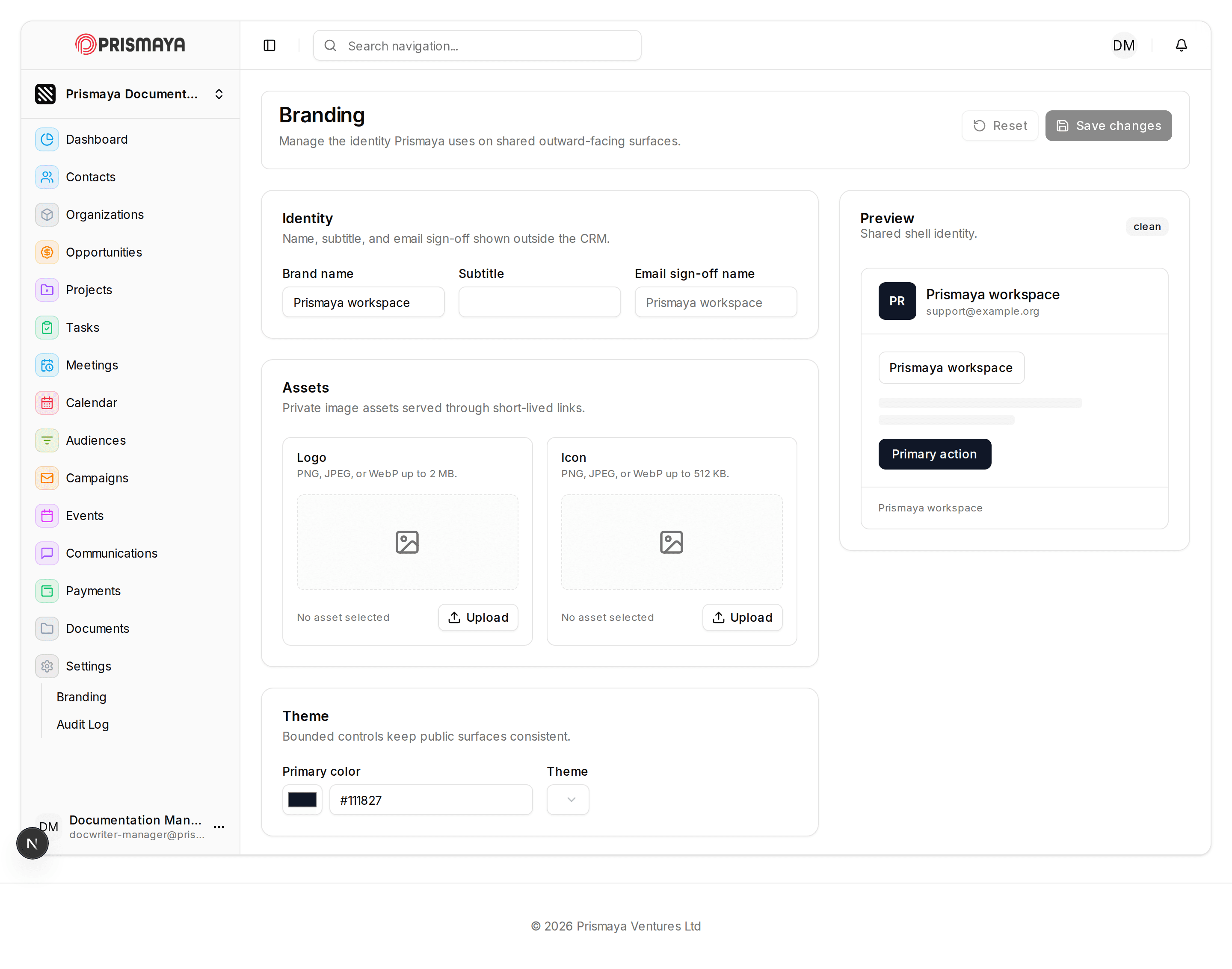Click the Prismaya logo
Image resolution: width=1232 pixels, height=969 pixels.
[130, 44]
